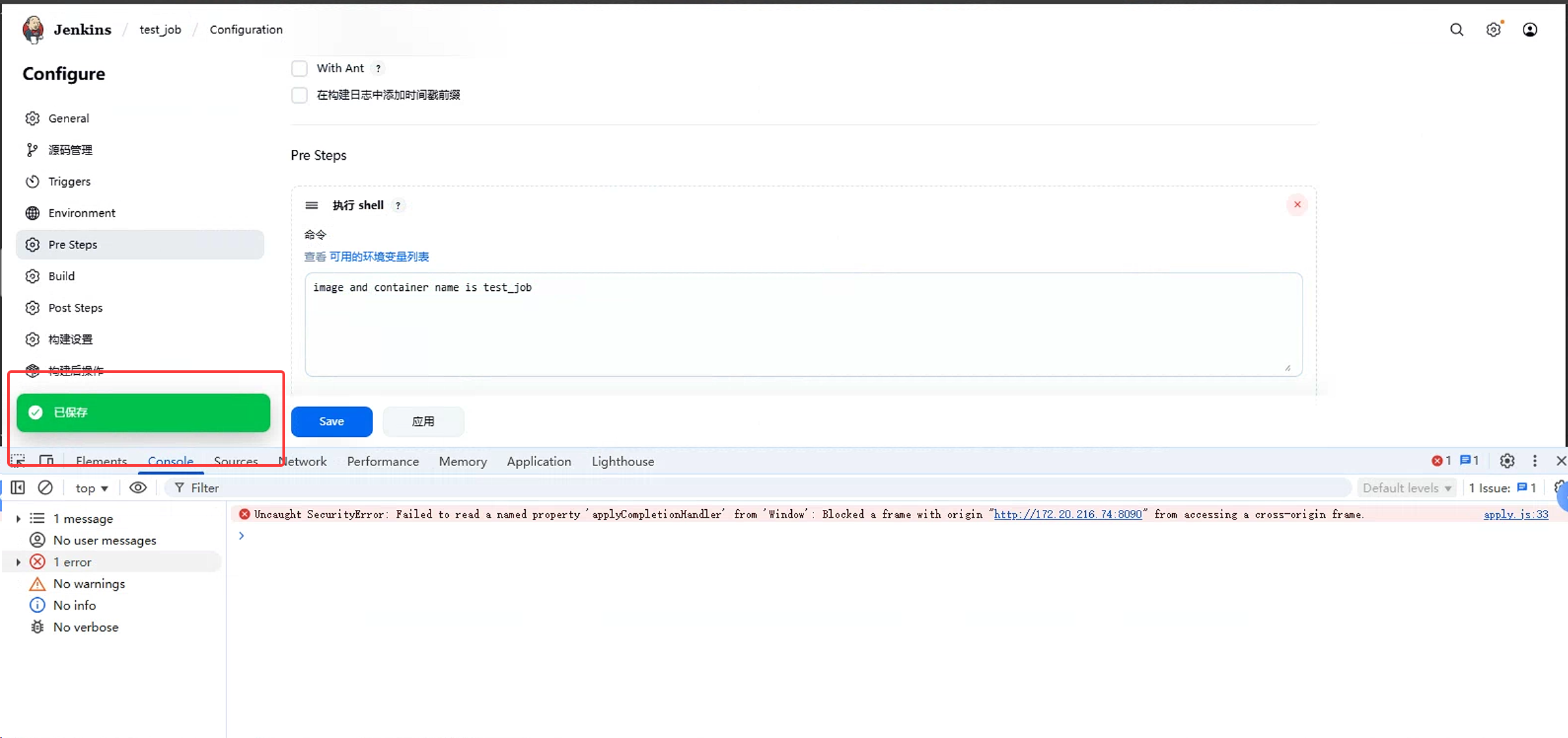Toggle the console sidebar panel icon
The height and width of the screenshot is (738, 1568).
(18, 488)
